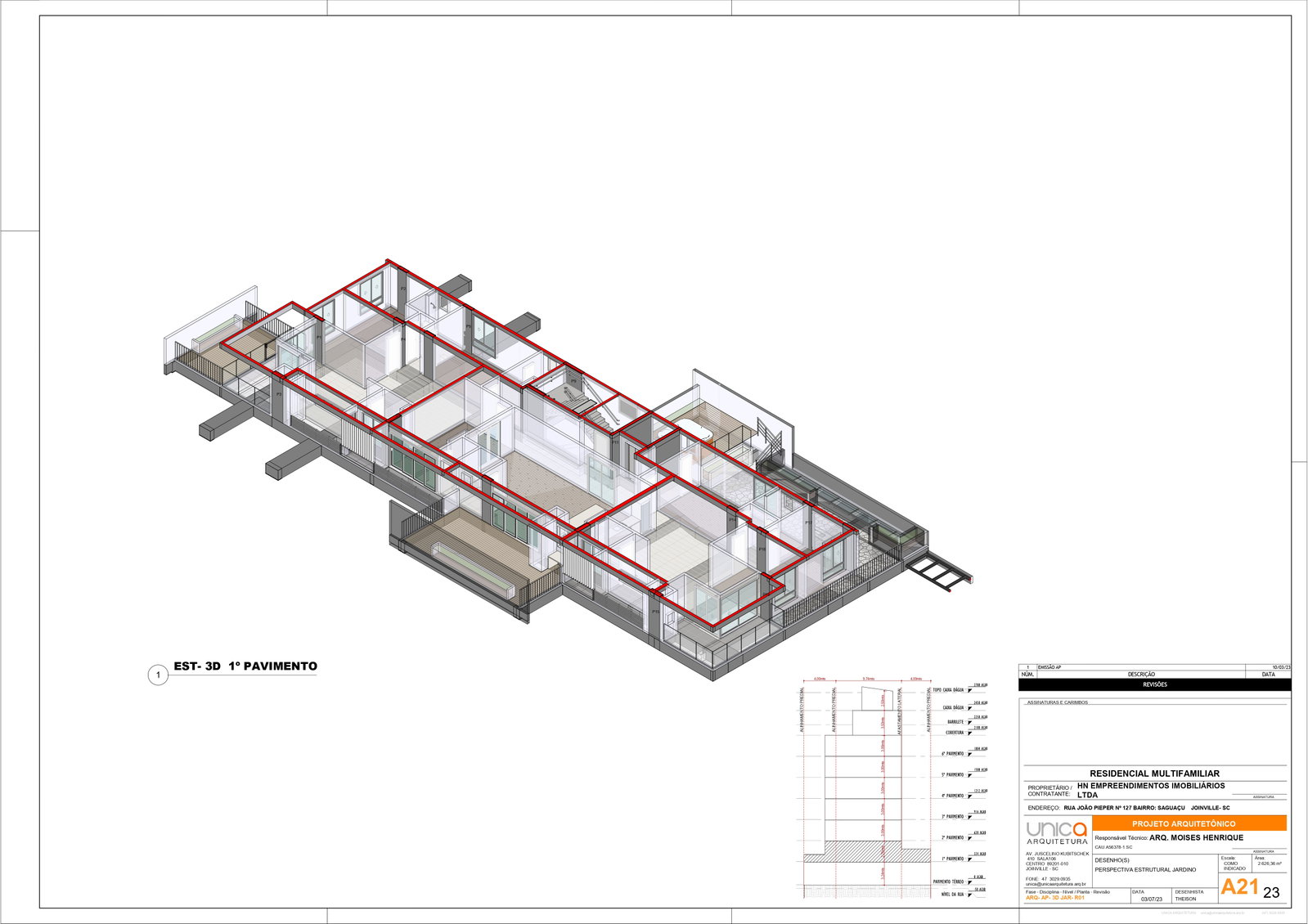Viewport: 1308px width, 924px height.
Task: Select the '4º PAVIMENTO' level label
Action: tap(952, 796)
